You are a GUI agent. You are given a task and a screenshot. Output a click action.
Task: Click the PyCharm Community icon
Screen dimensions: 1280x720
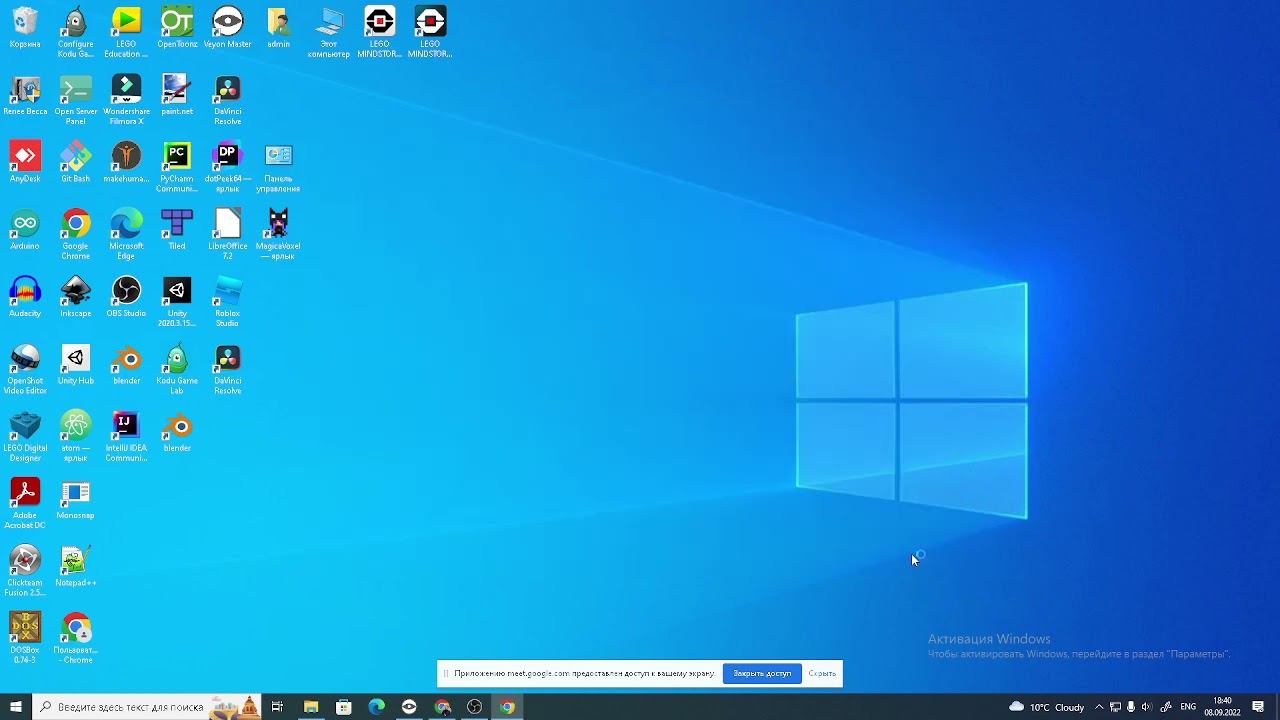tap(177, 166)
